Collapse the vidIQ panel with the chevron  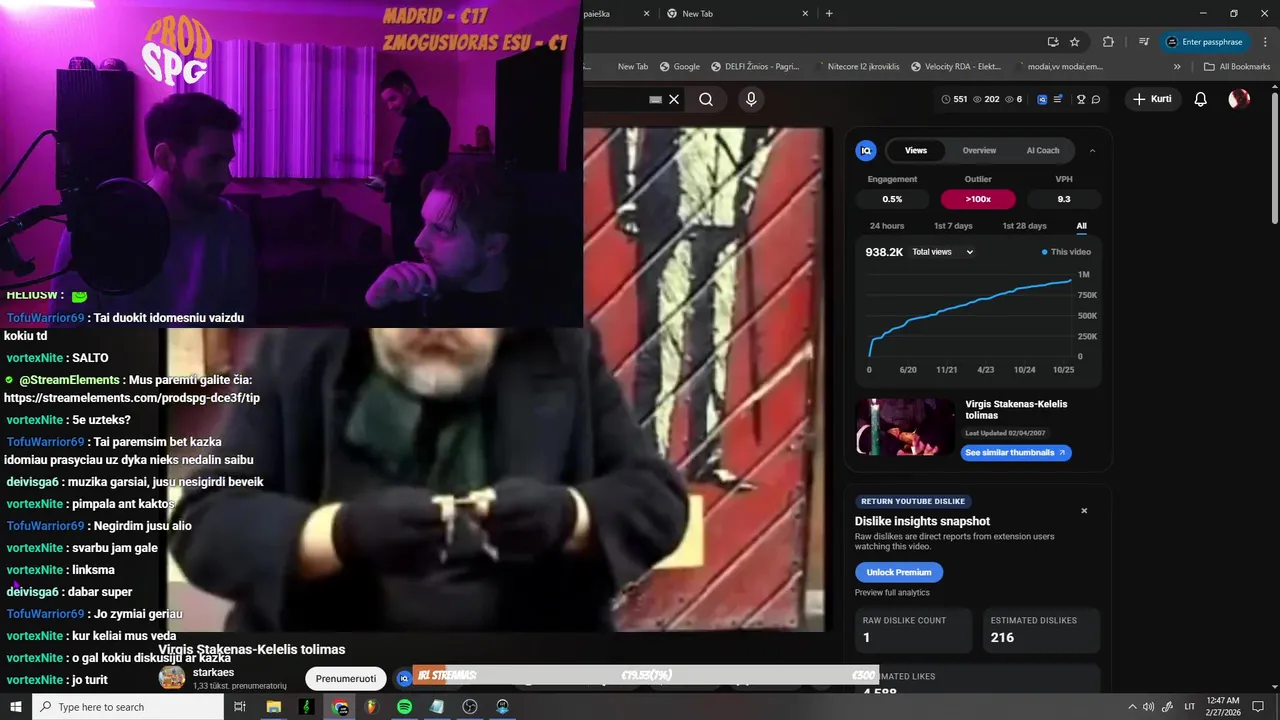[x=1092, y=150]
